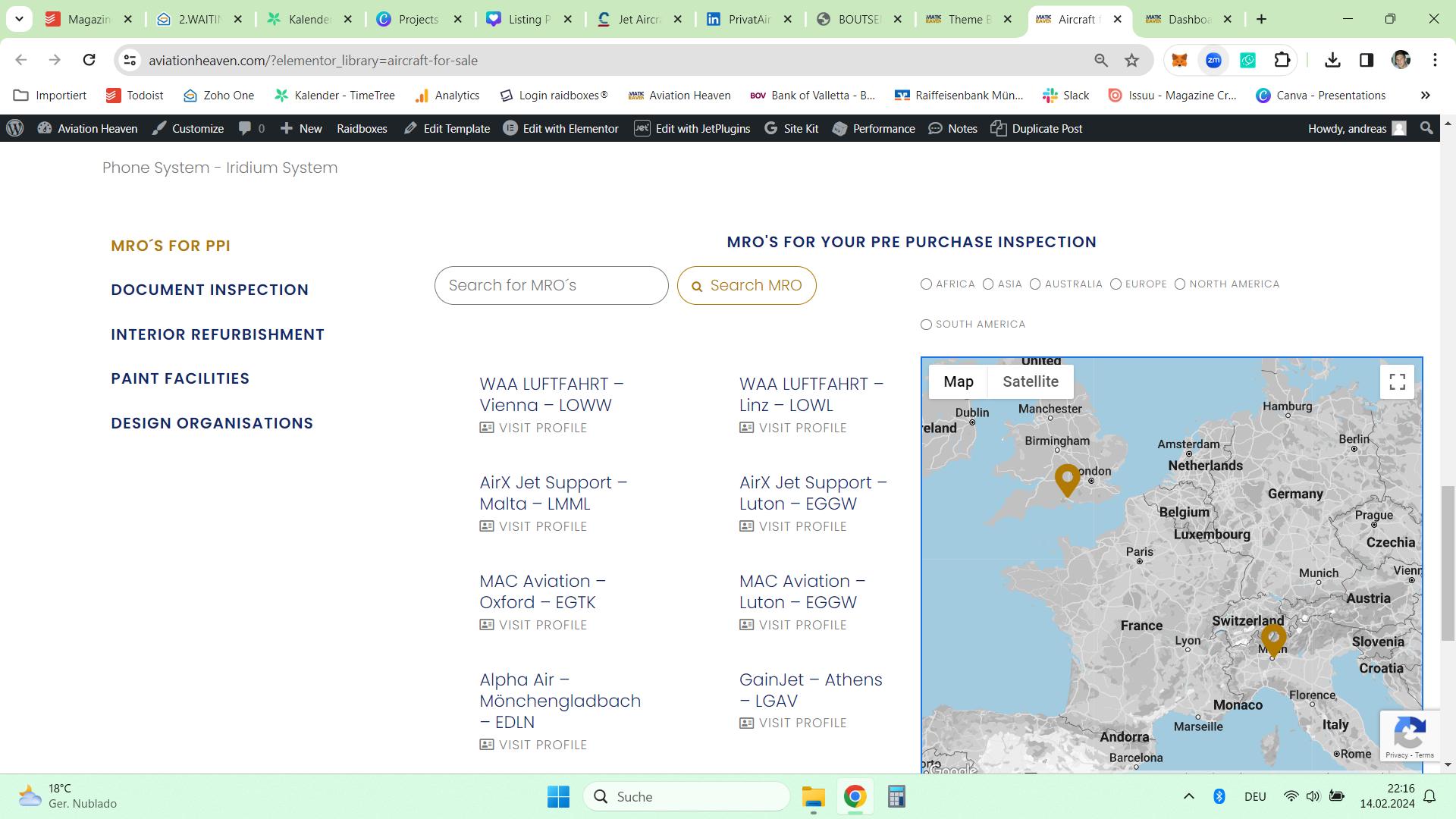This screenshot has height=819, width=1456.
Task: Click the Search for MRO´s input field
Action: [551, 286]
